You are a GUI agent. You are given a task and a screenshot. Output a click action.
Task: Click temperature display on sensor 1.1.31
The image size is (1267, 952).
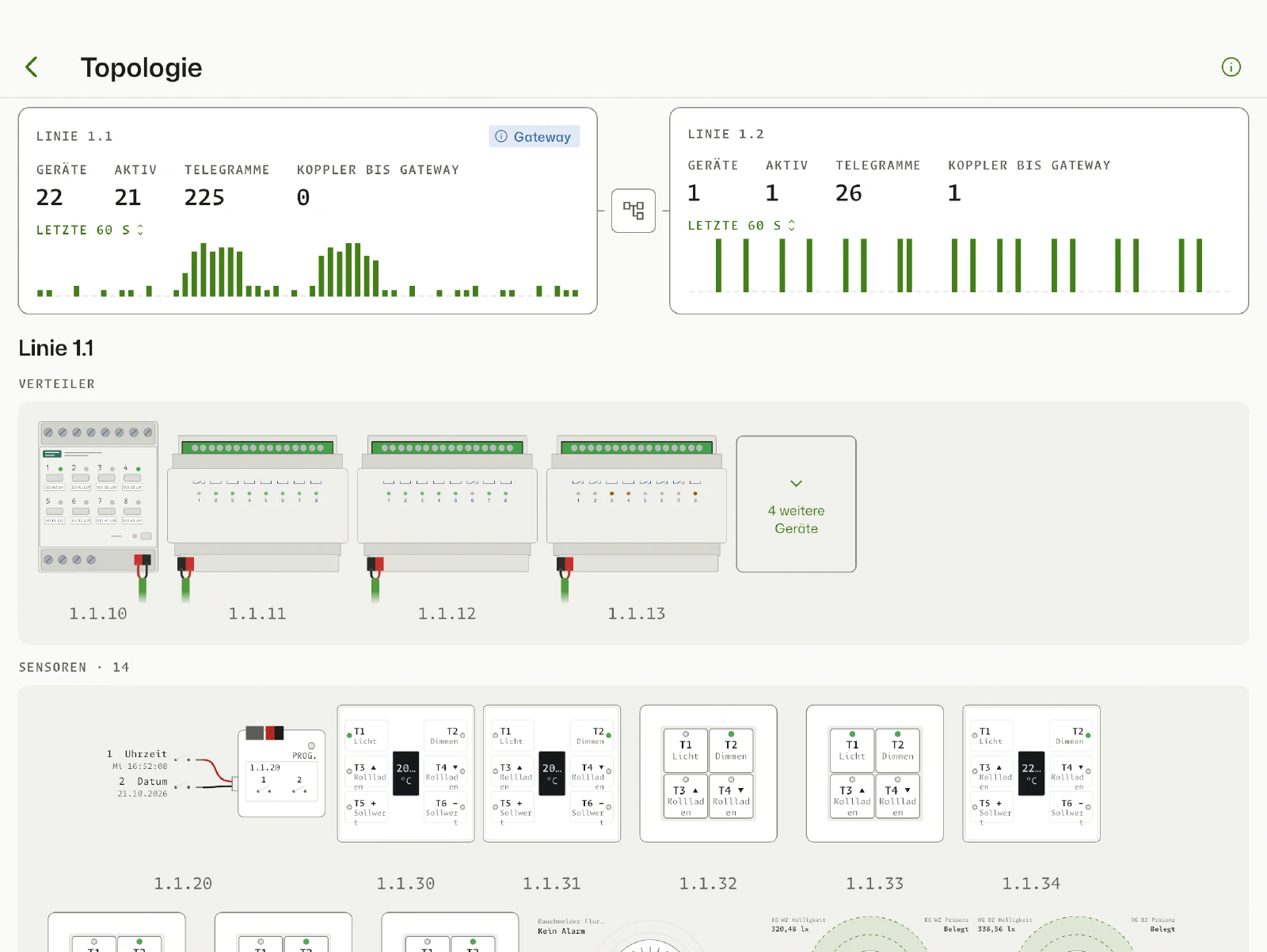point(552,774)
